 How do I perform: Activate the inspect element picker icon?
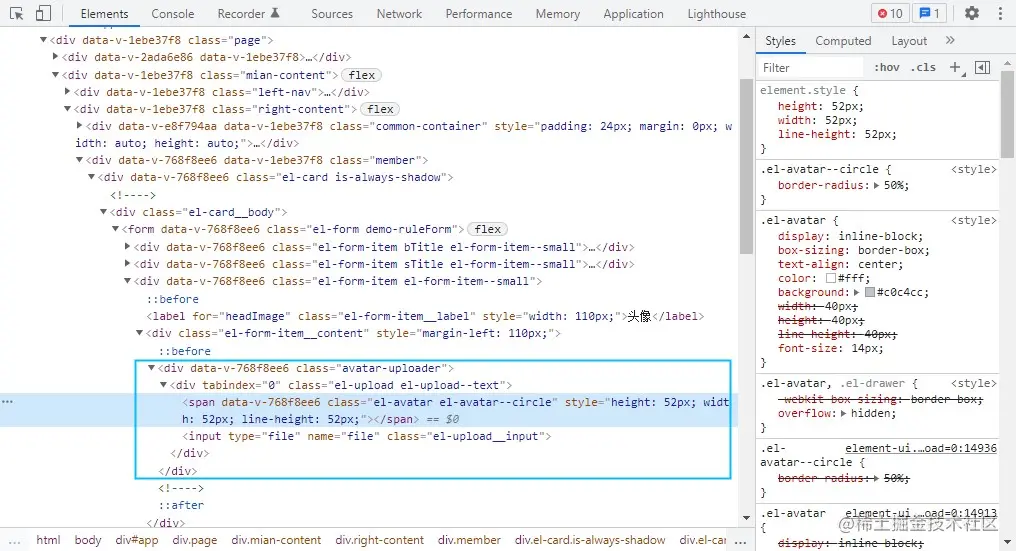[16, 14]
